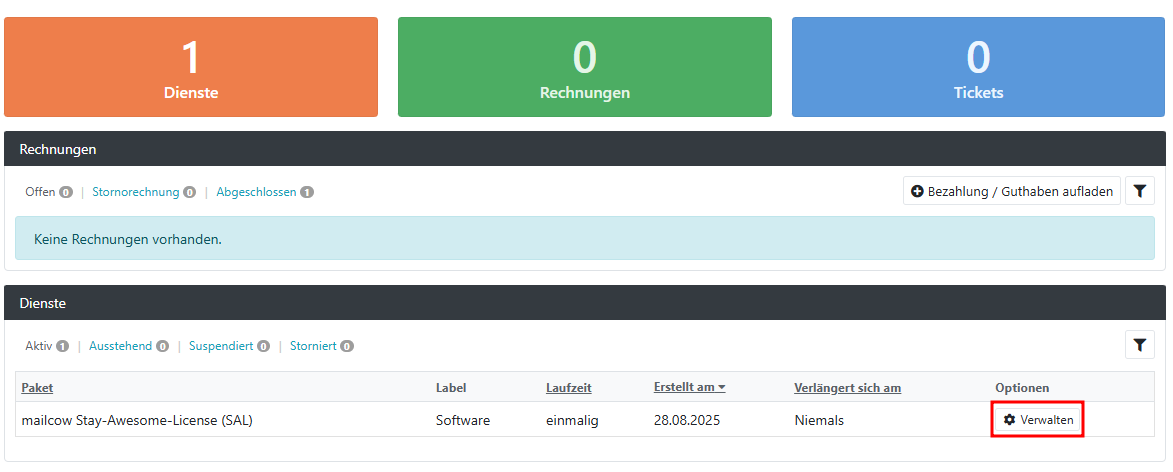Click the 28.08.2025 creation date
This screenshot has height=472, width=1173.
[x=687, y=420]
